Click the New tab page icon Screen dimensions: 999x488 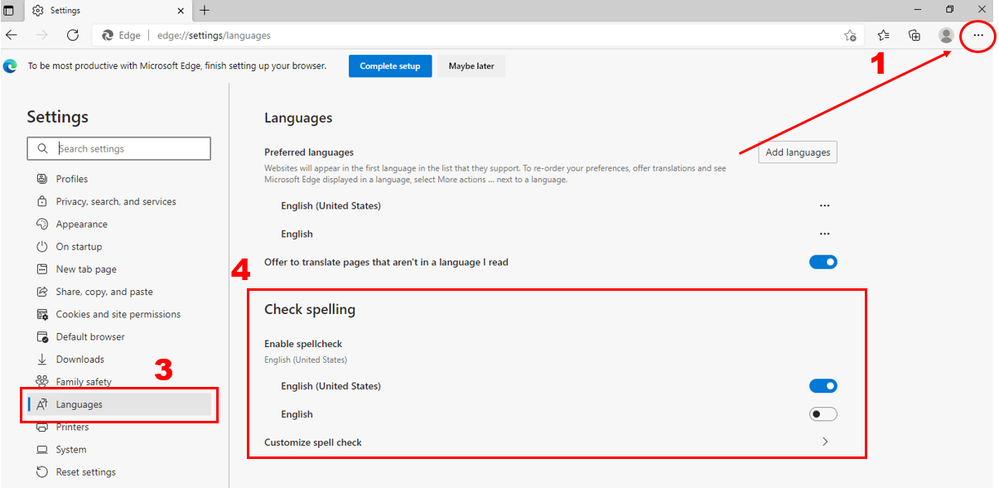[x=42, y=269]
